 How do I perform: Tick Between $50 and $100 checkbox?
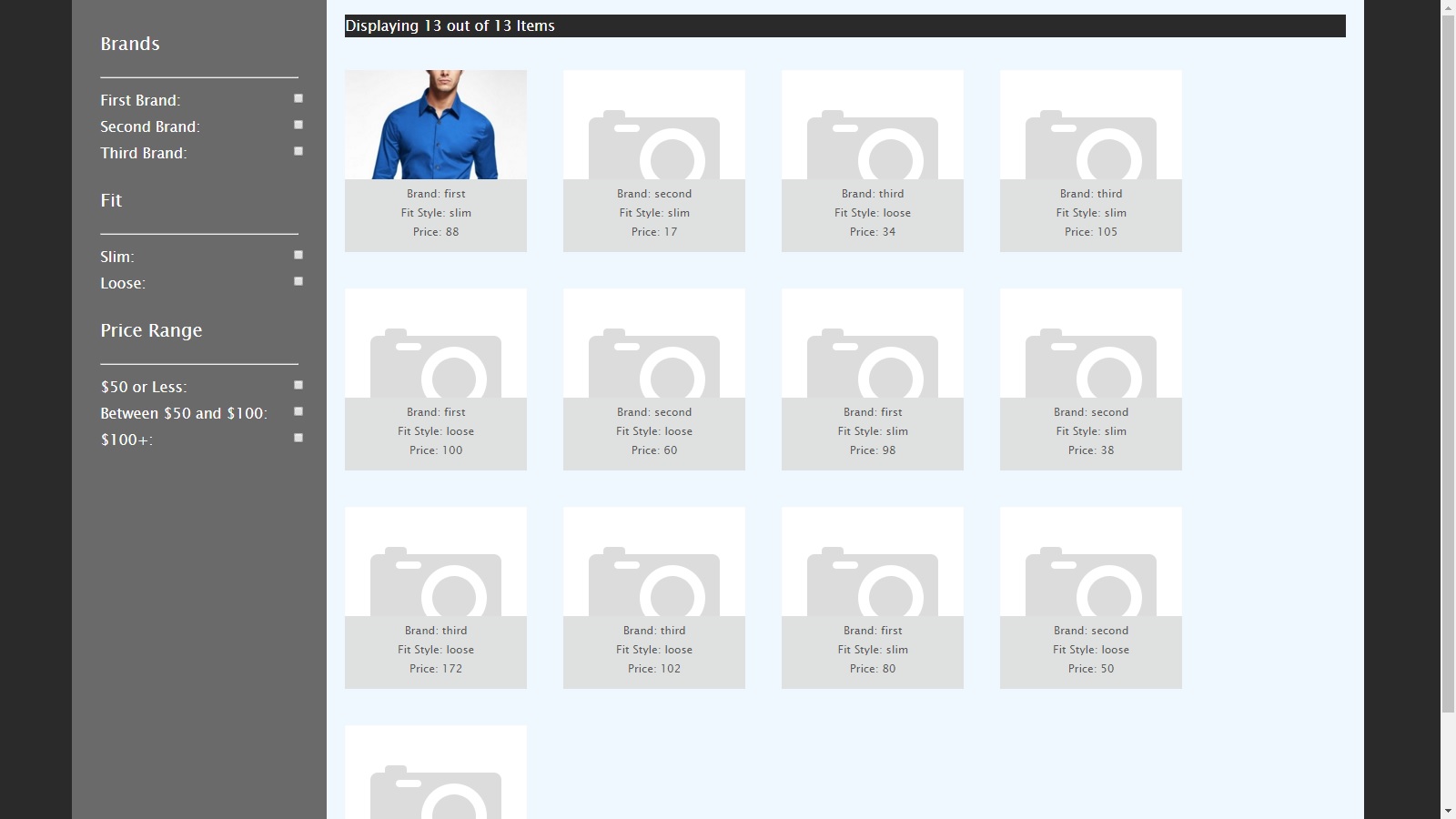coord(298,411)
